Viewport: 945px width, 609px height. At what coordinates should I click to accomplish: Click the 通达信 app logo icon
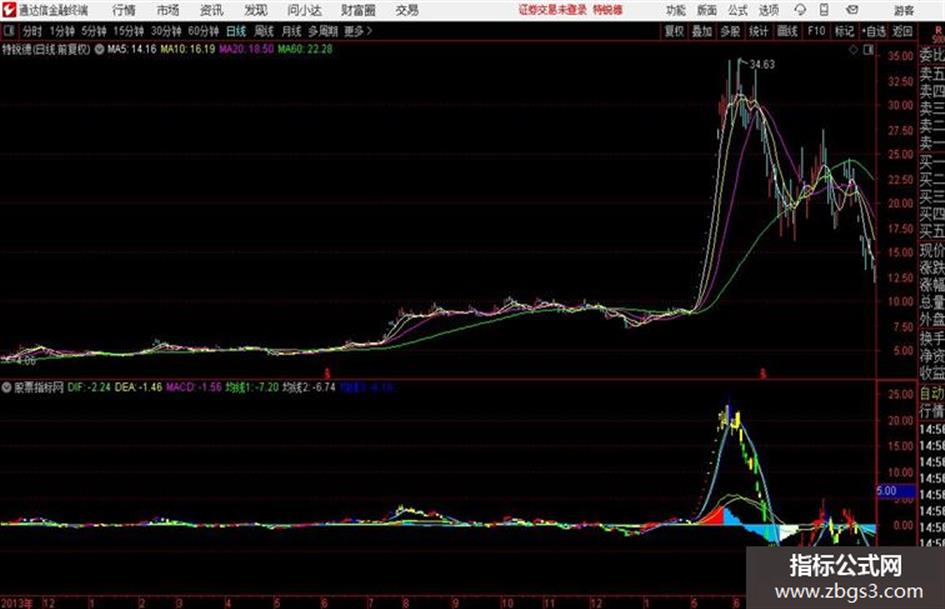[9, 10]
